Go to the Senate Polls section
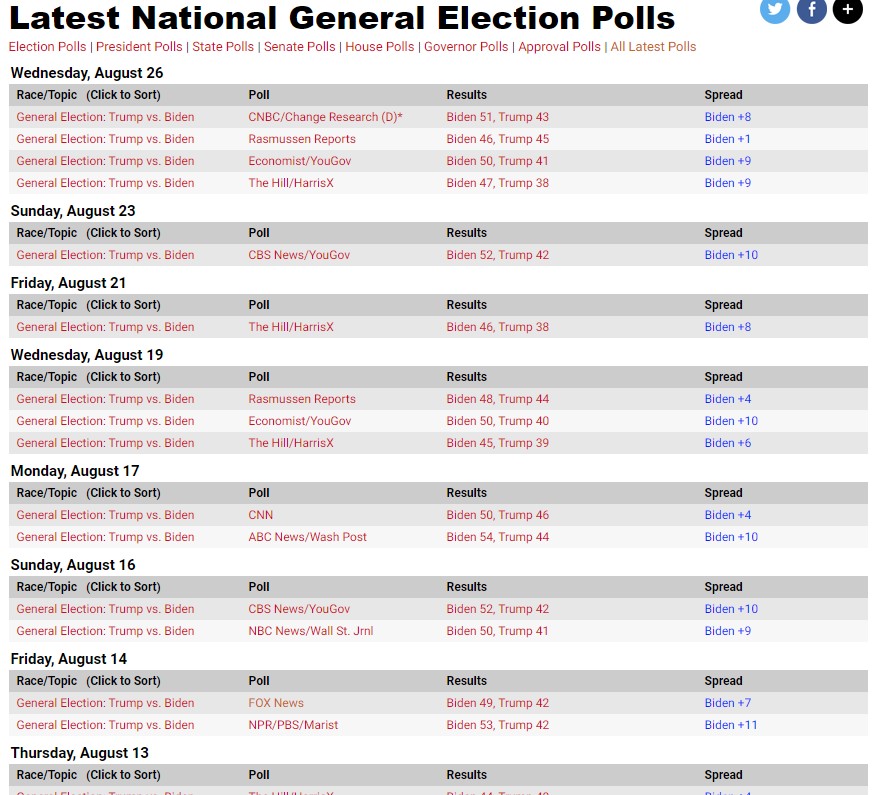 coord(300,47)
